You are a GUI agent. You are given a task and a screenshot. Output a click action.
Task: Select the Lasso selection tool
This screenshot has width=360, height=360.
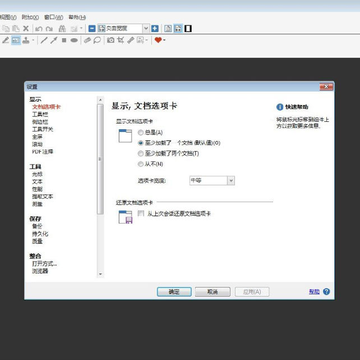tap(97, 40)
